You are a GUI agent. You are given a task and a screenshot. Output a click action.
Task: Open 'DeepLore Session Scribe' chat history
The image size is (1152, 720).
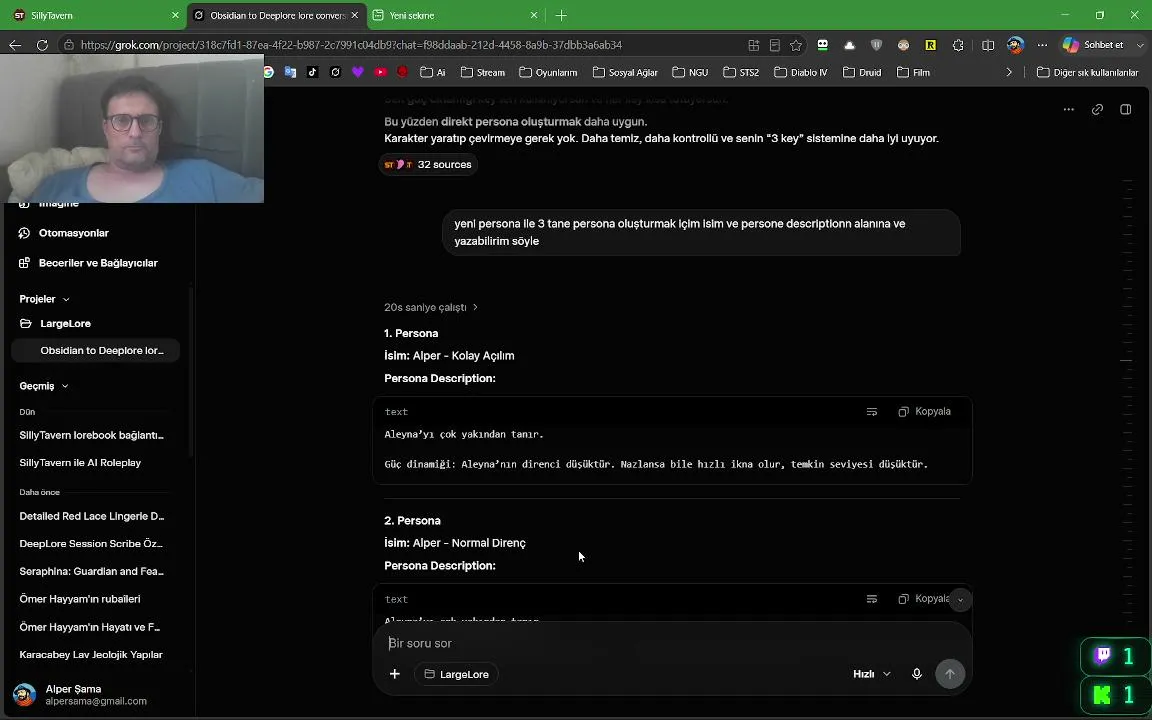pos(92,544)
